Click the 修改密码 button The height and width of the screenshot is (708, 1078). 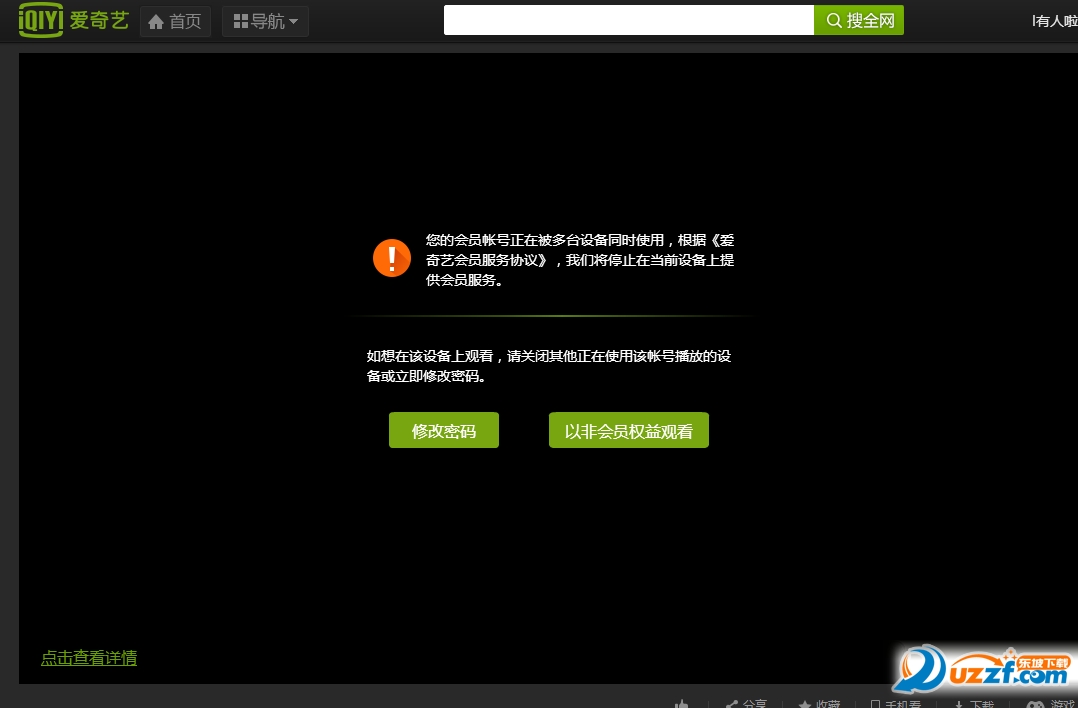point(443,429)
